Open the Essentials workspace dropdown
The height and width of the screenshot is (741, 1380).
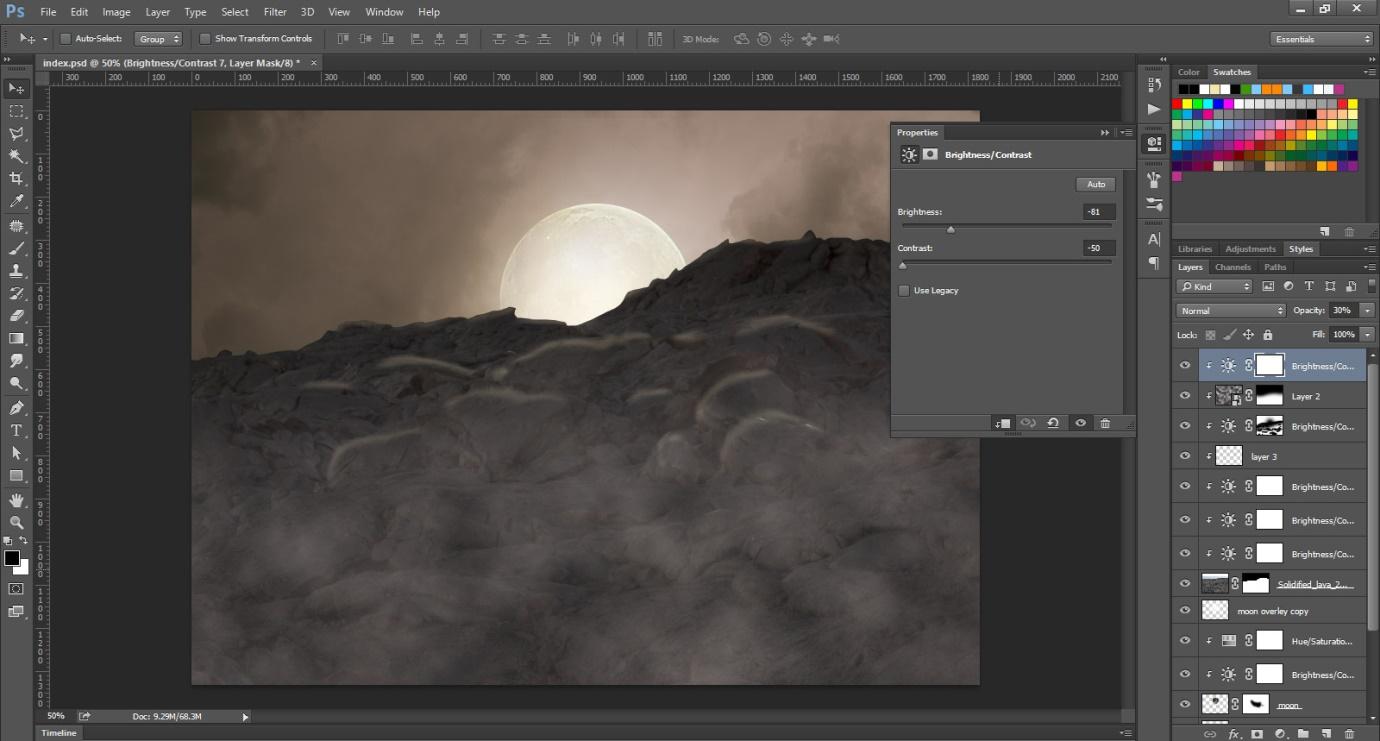pyautogui.click(x=1322, y=39)
